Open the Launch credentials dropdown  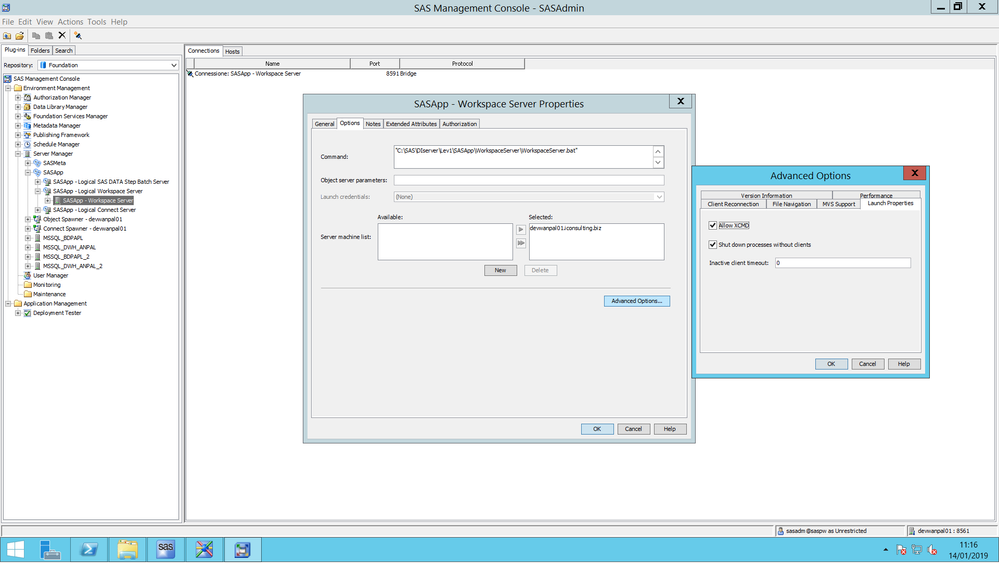coord(659,197)
